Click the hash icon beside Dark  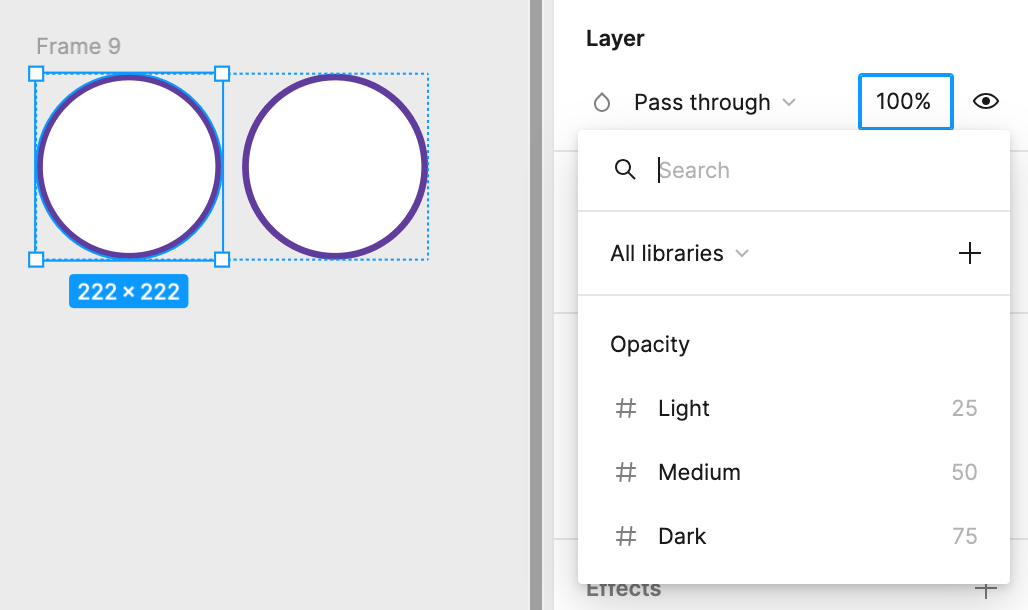pos(625,536)
